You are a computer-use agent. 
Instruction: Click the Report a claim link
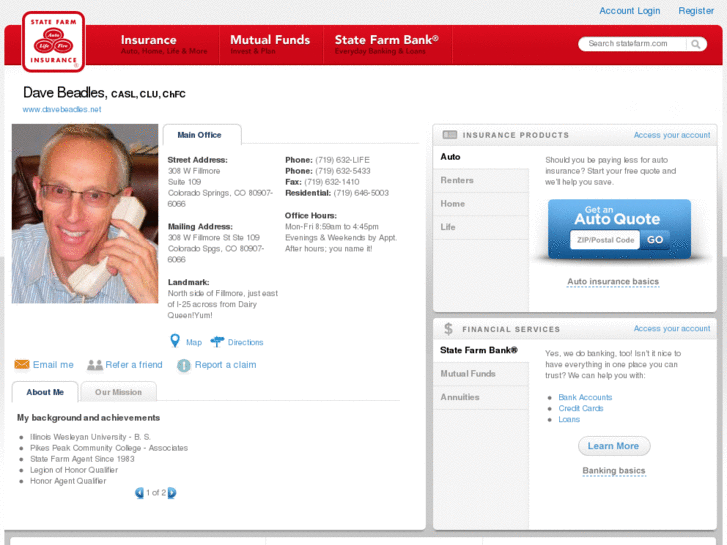225,365
